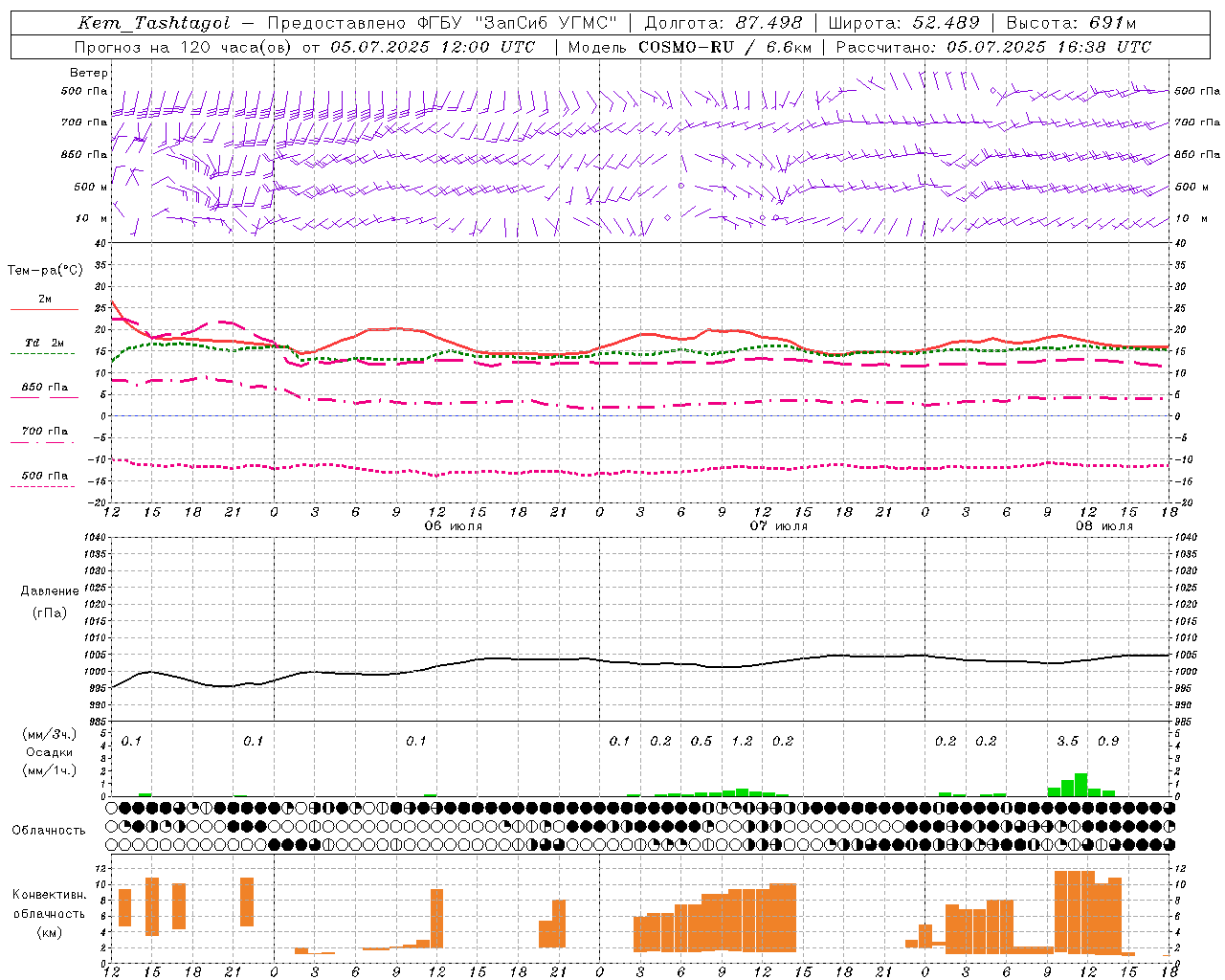Click the "06 июля" date label

click(454, 526)
